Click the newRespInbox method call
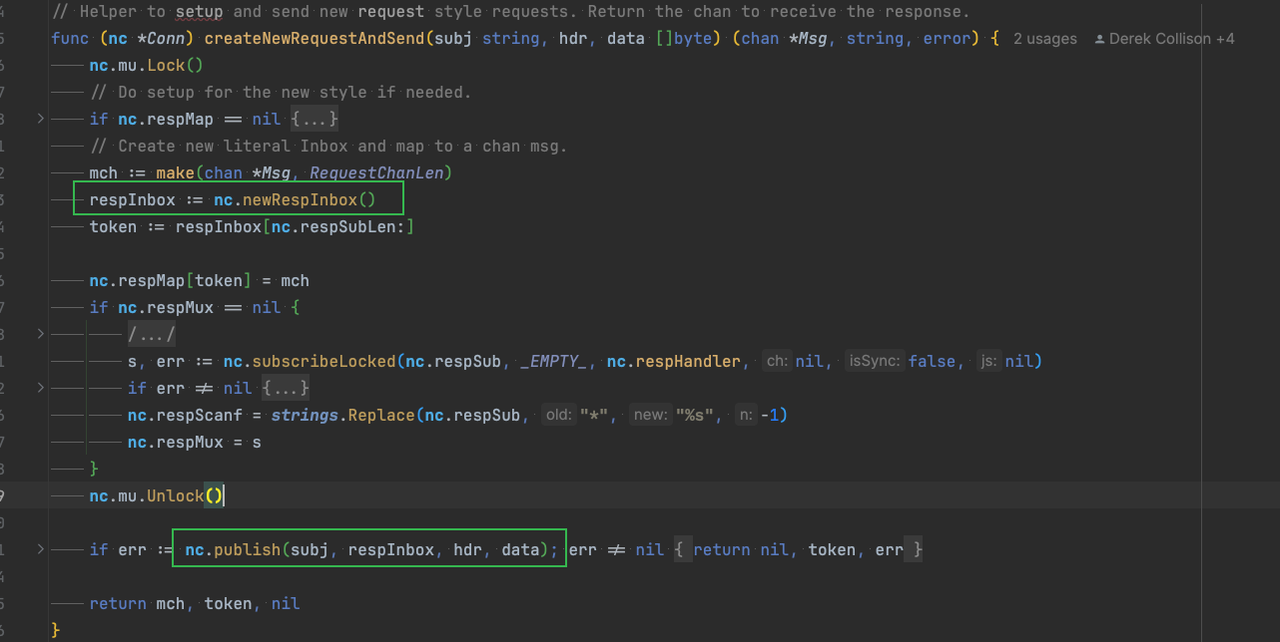Viewport: 1280px width, 642px height. [299, 200]
